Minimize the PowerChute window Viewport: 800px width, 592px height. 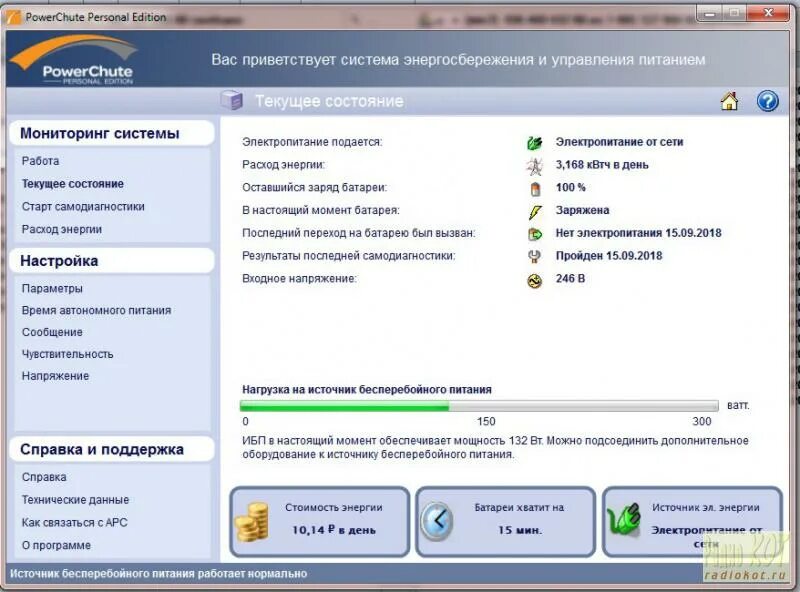[x=710, y=13]
